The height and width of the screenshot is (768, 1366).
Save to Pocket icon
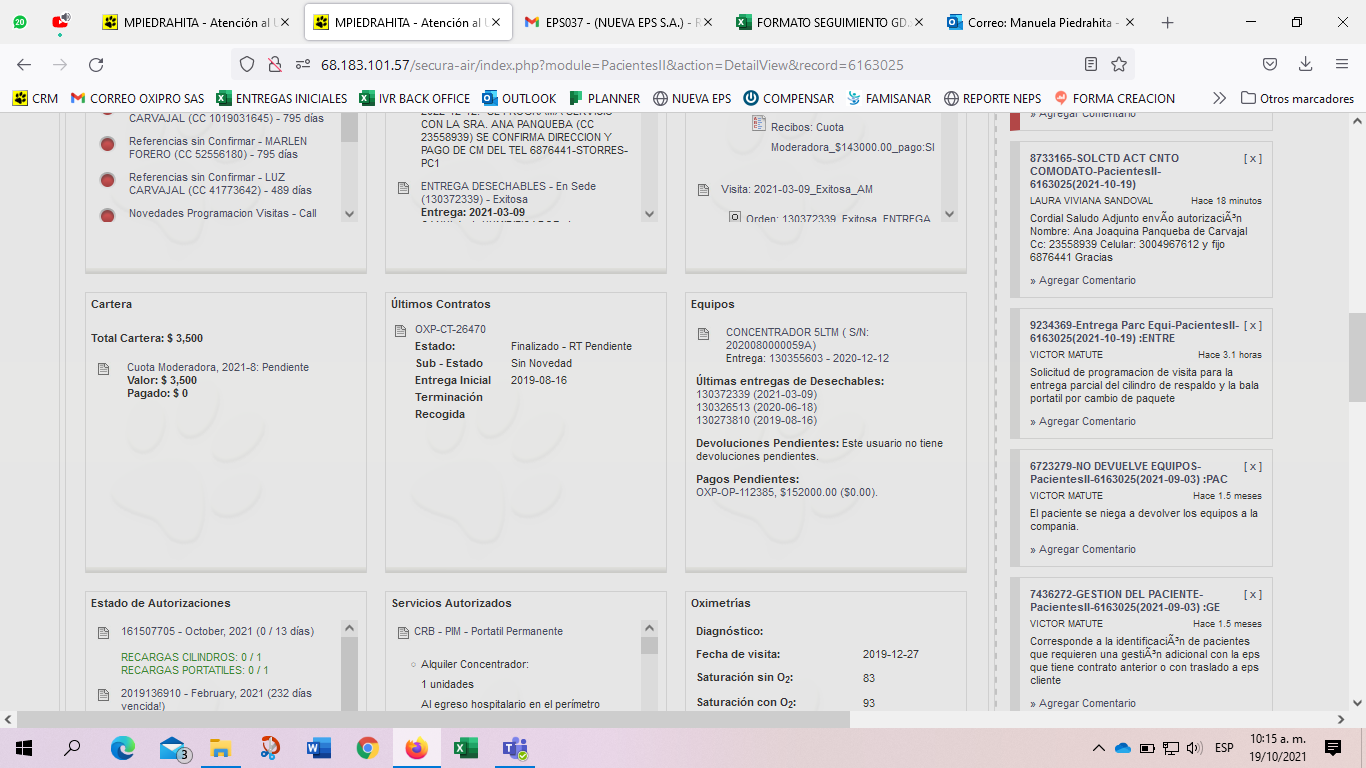pos(1269,64)
